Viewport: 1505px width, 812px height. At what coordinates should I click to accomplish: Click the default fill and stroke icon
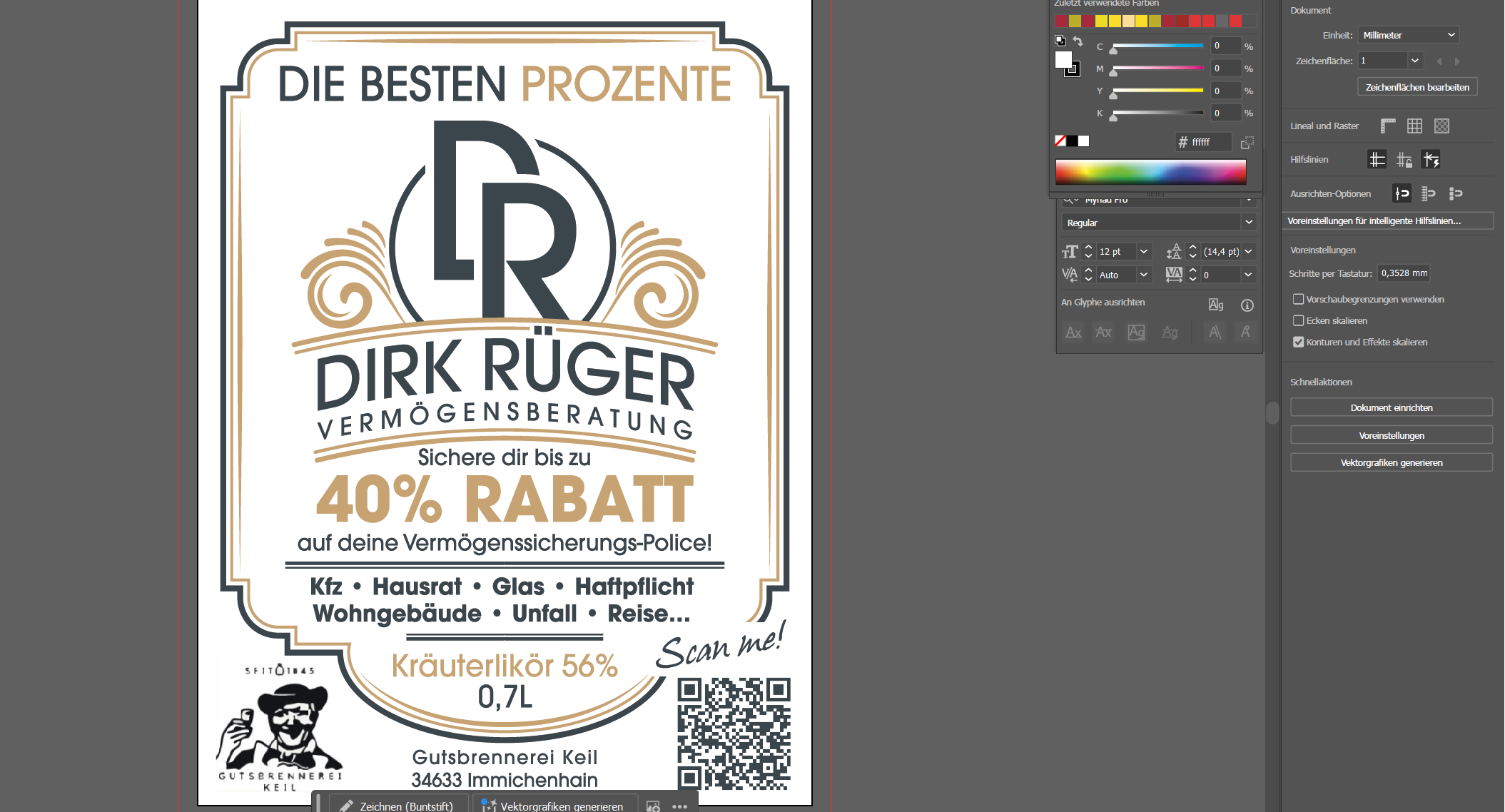1060,41
